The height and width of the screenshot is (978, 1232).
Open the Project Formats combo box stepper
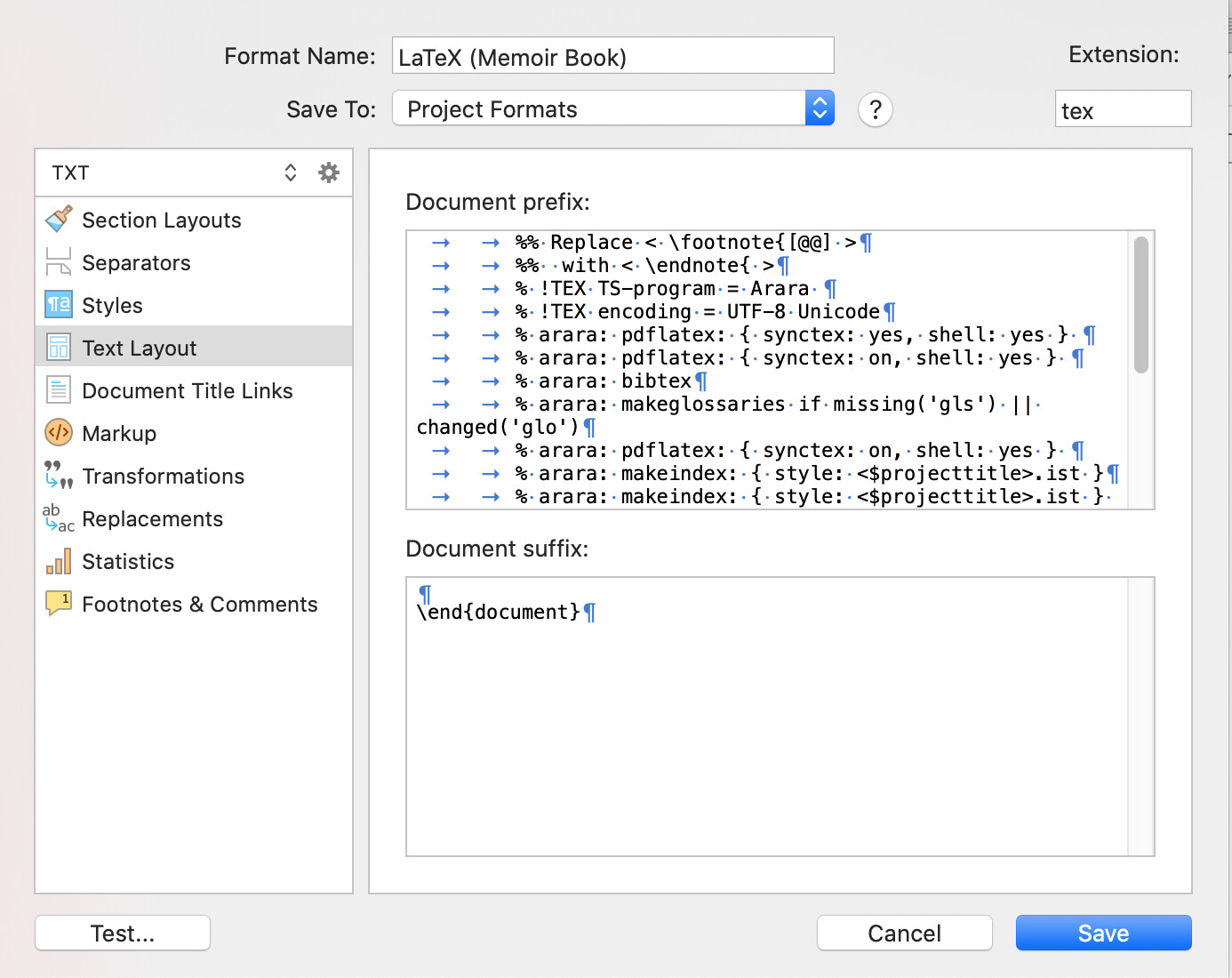(x=819, y=108)
